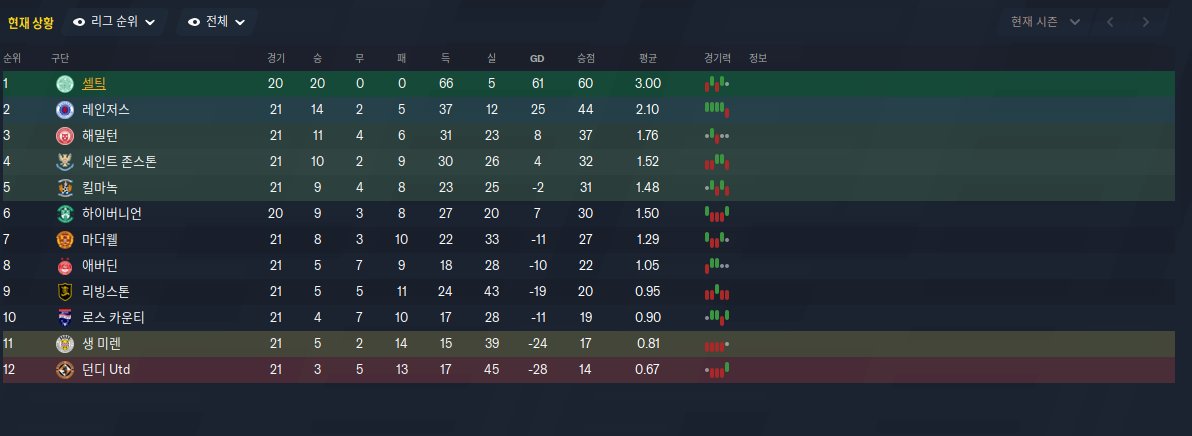Open the 셀틱 team link

click(94, 84)
